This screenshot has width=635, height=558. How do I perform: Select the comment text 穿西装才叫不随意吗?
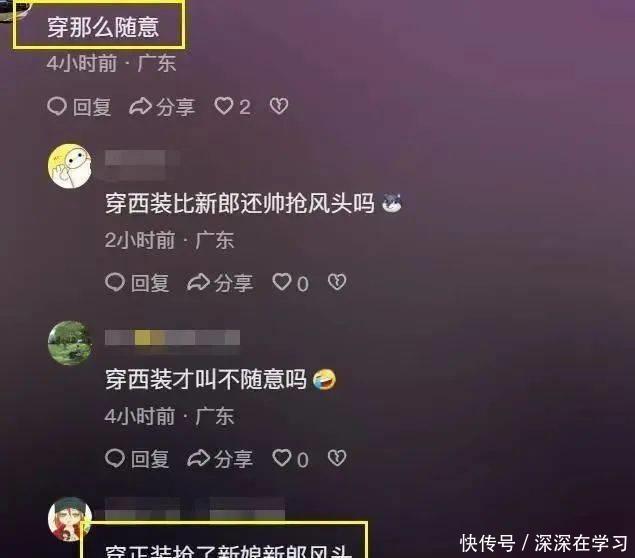206,379
